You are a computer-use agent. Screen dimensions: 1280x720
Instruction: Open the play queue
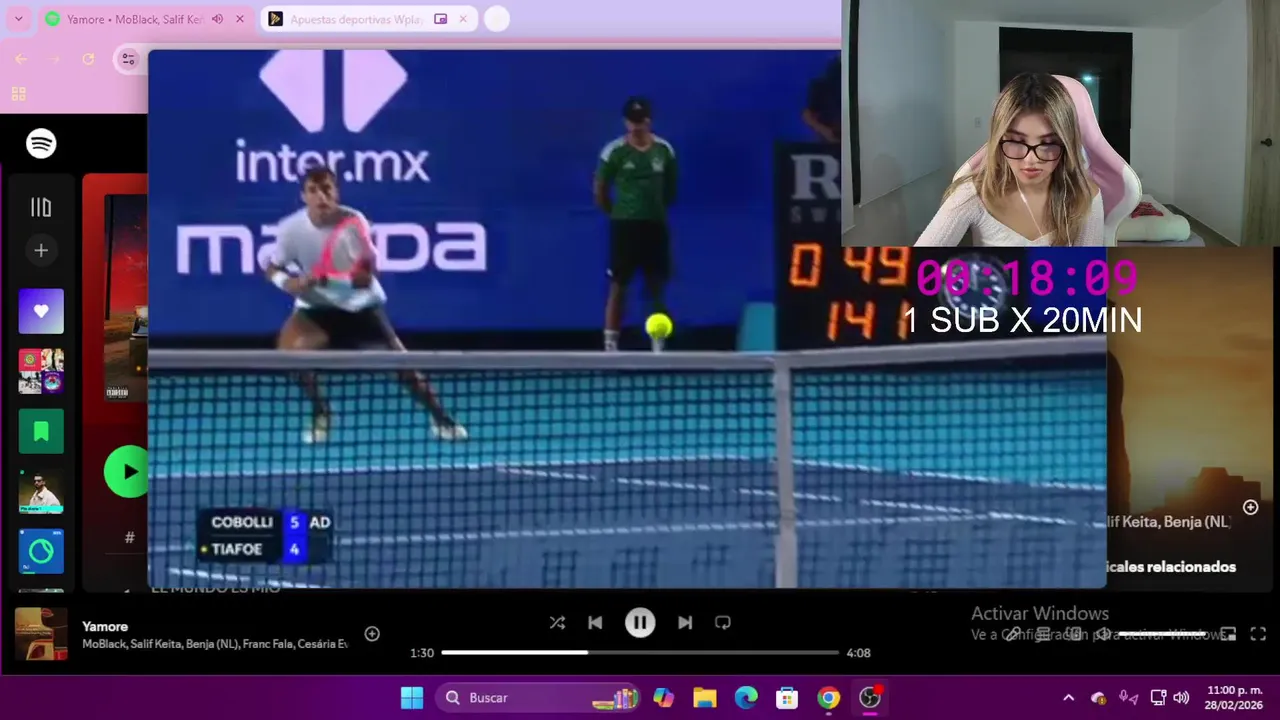(x=1043, y=634)
